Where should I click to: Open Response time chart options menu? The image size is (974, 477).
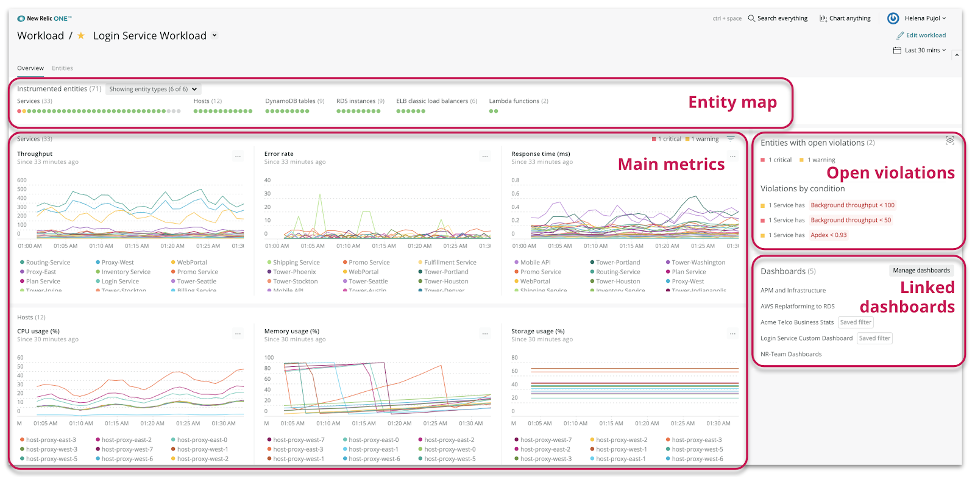click(731, 157)
